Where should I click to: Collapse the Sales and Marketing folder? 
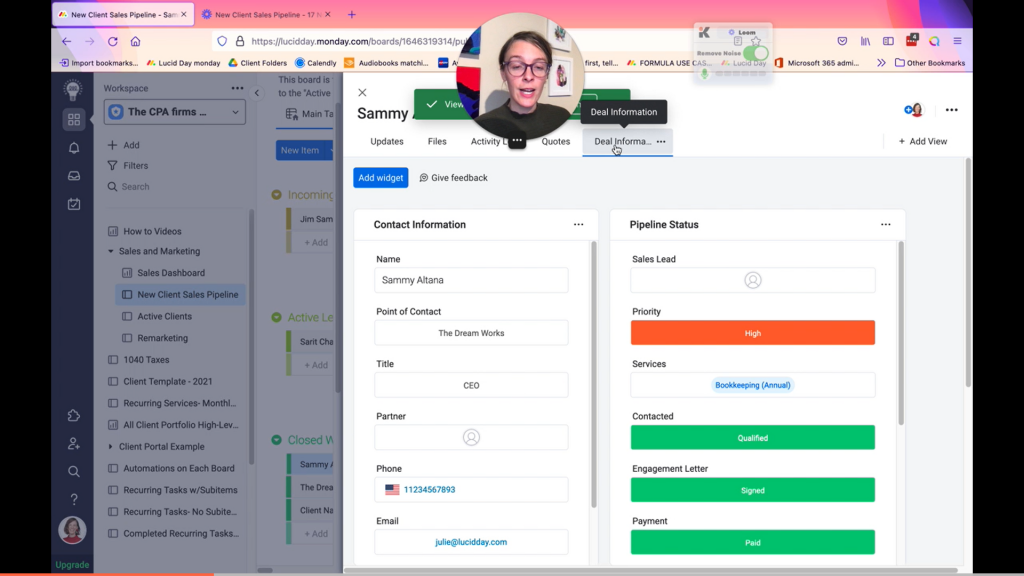coord(110,251)
